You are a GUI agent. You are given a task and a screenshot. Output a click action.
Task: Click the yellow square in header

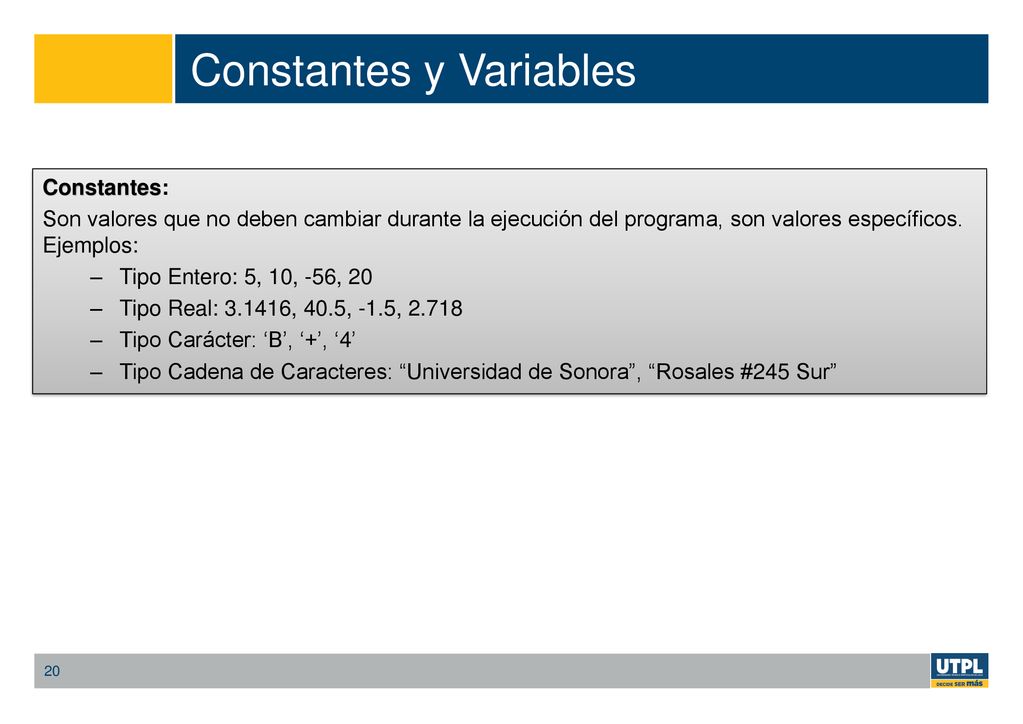tap(103, 68)
